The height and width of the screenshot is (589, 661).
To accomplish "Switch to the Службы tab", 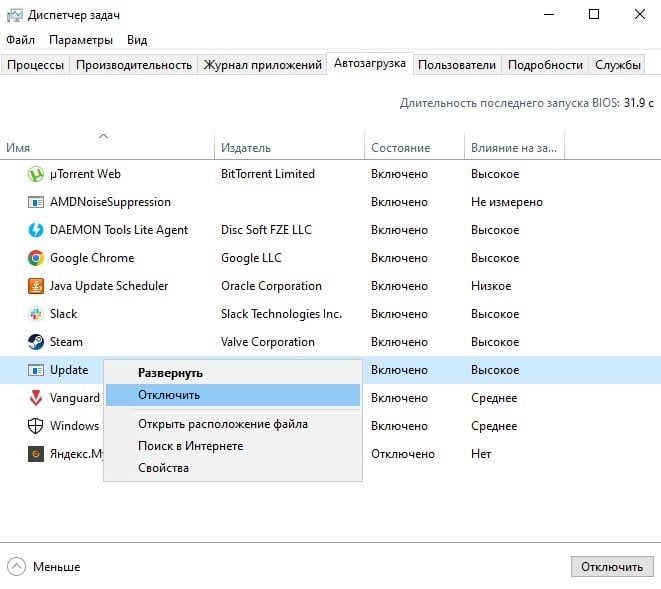I will point(618,65).
